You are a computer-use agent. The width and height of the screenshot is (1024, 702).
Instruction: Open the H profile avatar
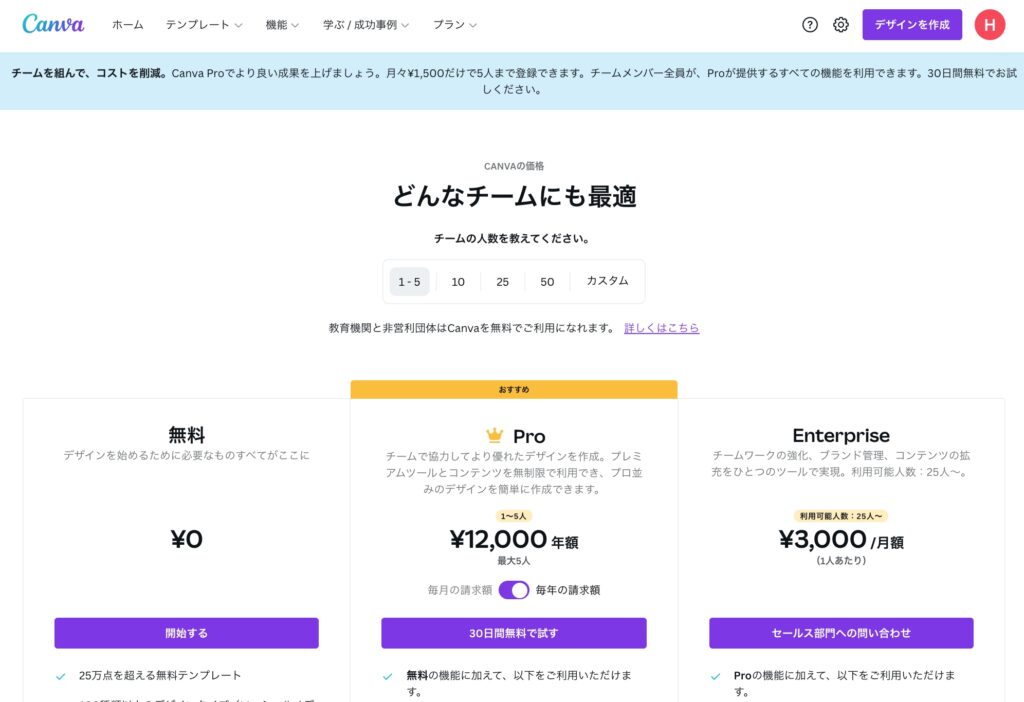990,25
